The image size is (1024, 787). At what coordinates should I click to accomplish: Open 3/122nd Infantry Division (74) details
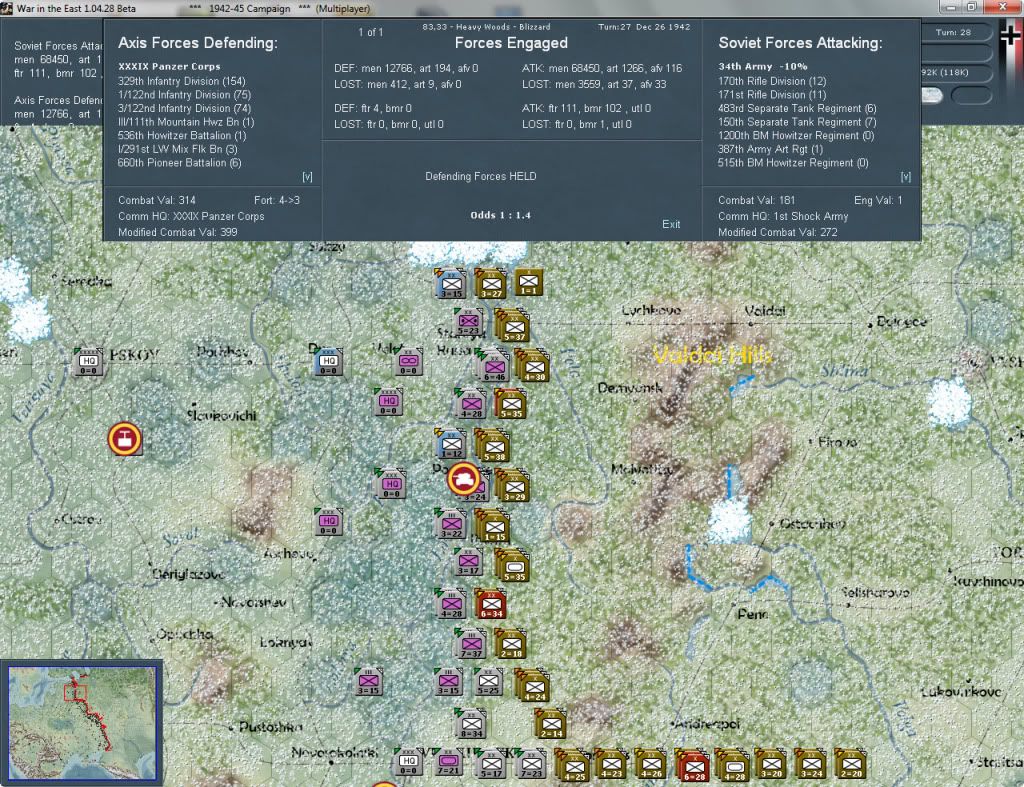coord(184,108)
